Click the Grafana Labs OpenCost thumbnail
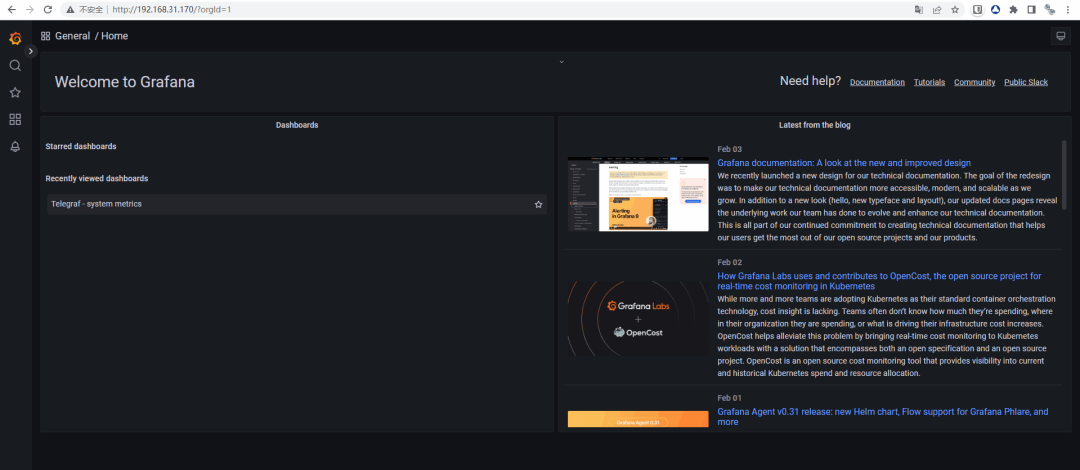1080x470 pixels. pyautogui.click(x=638, y=318)
